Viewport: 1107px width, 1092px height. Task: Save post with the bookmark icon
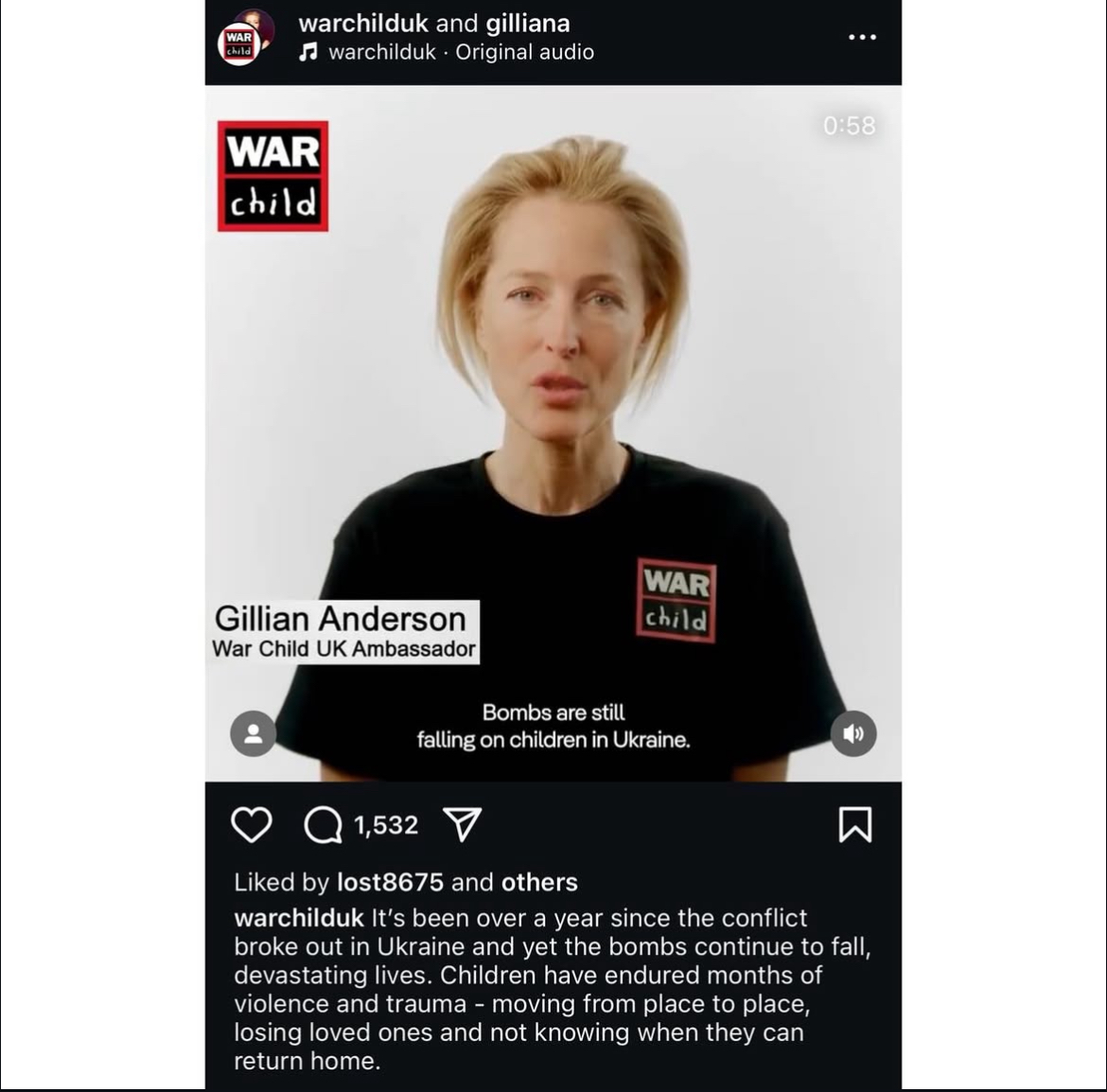pyautogui.click(x=855, y=824)
